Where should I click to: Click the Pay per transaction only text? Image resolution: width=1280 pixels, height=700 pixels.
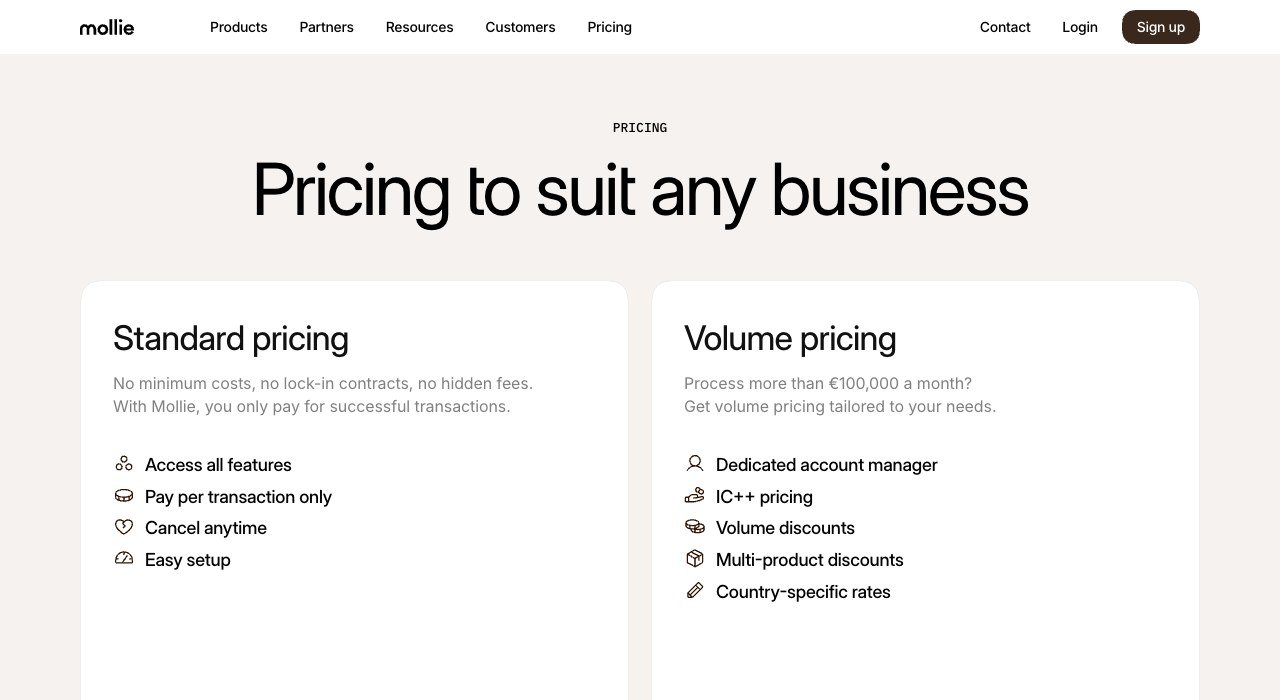coord(238,497)
